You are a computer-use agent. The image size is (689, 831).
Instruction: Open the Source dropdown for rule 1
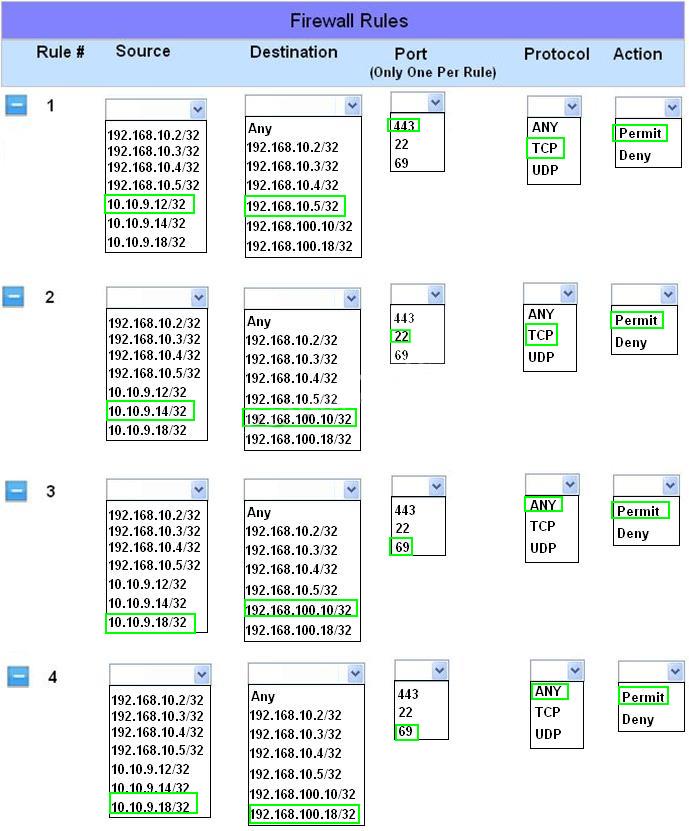[197, 109]
